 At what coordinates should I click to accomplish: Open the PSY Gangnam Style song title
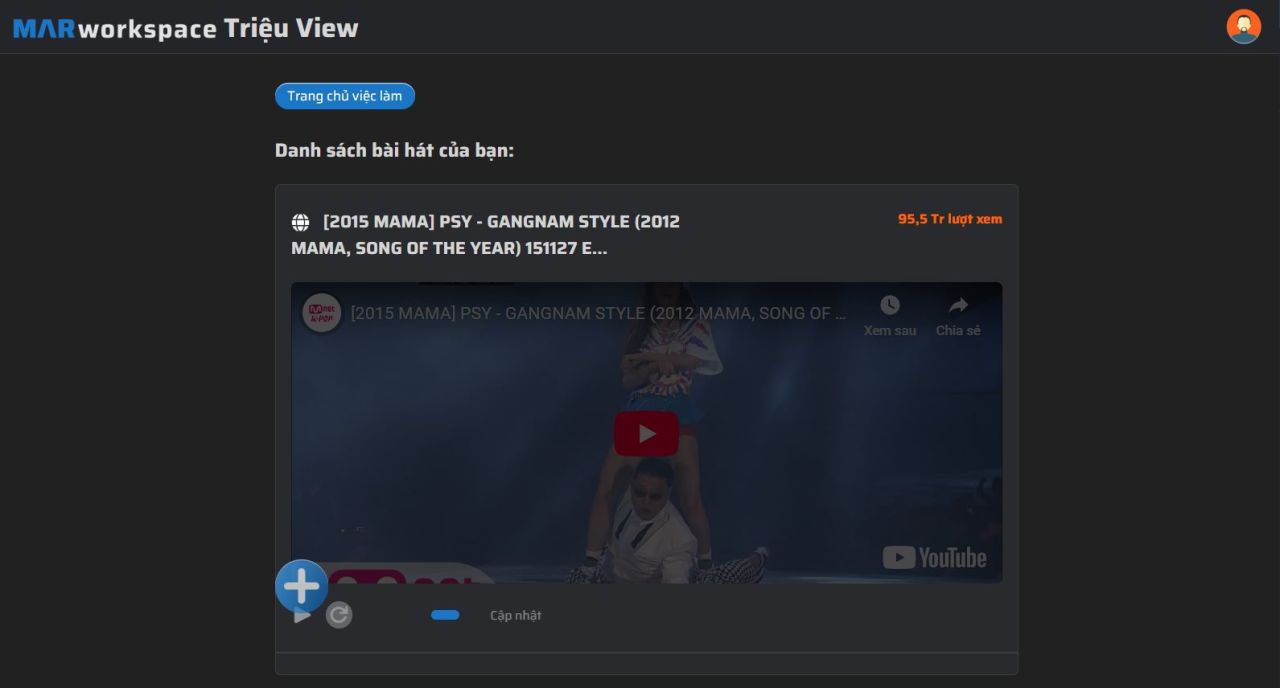(485, 235)
